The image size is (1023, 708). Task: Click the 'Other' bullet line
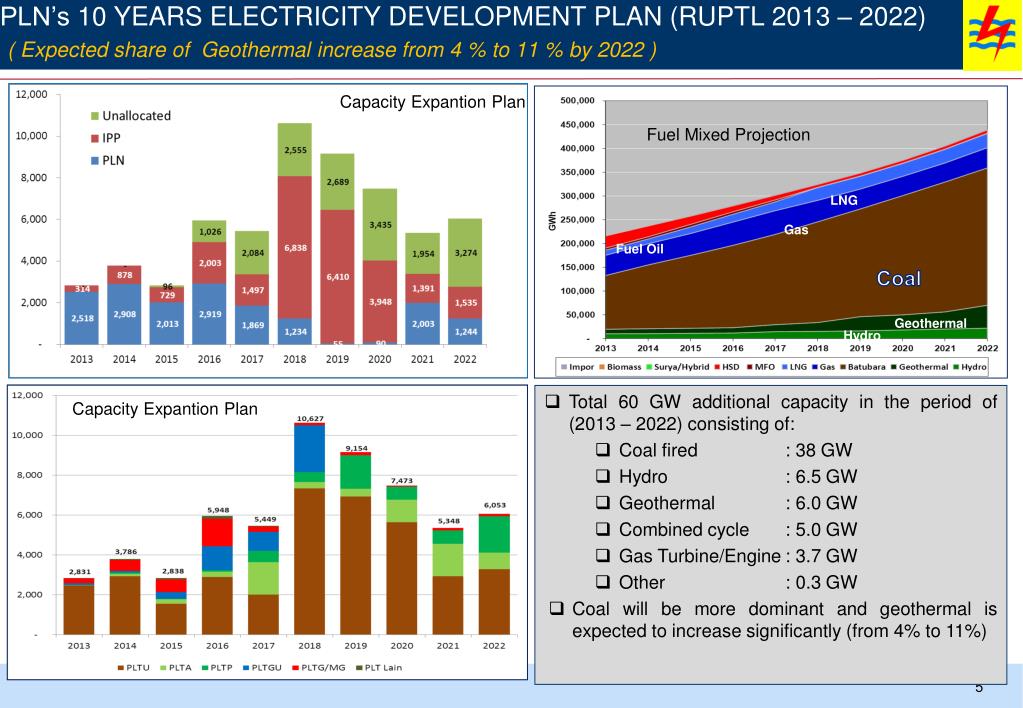[726, 582]
